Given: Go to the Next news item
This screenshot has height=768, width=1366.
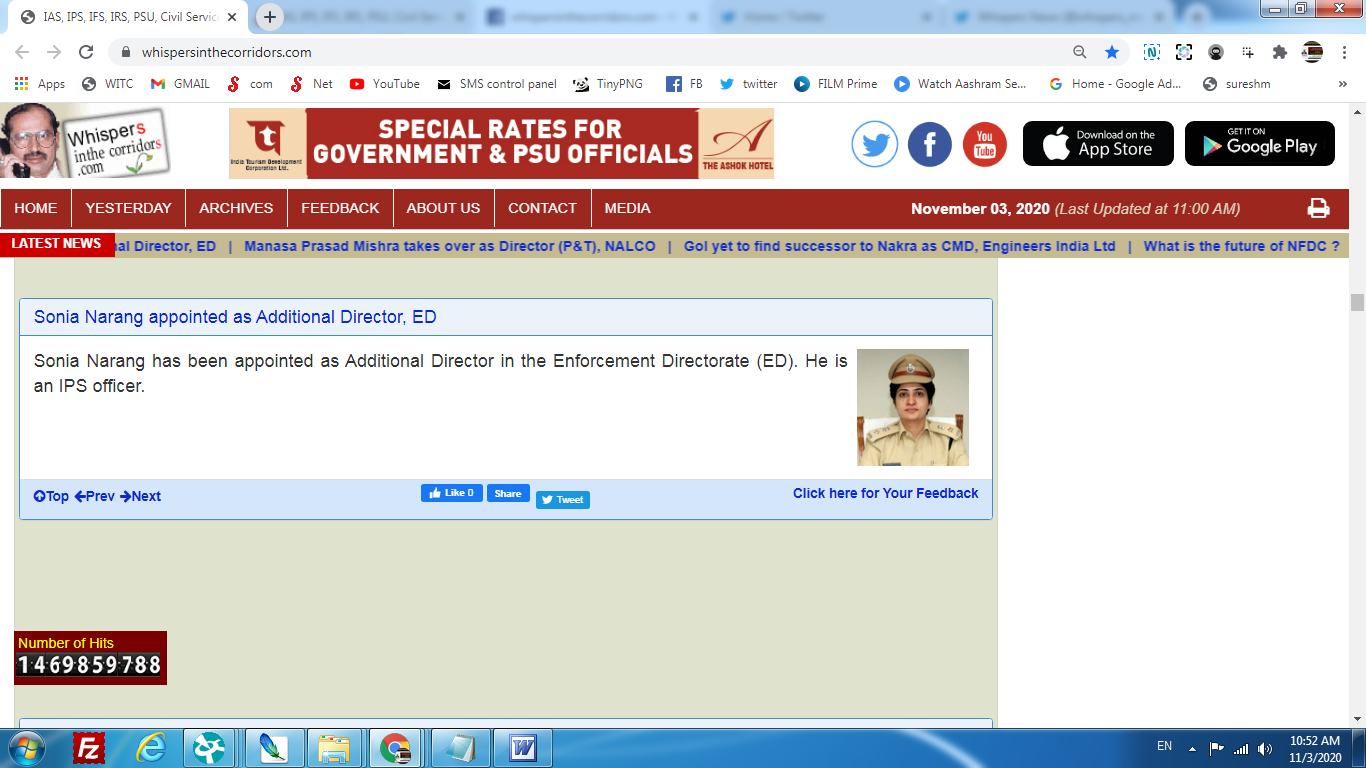Looking at the screenshot, I should tap(140, 496).
